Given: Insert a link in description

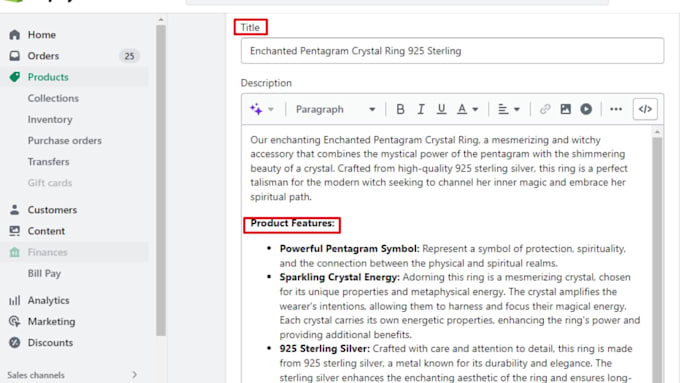Looking at the screenshot, I should tap(545, 109).
